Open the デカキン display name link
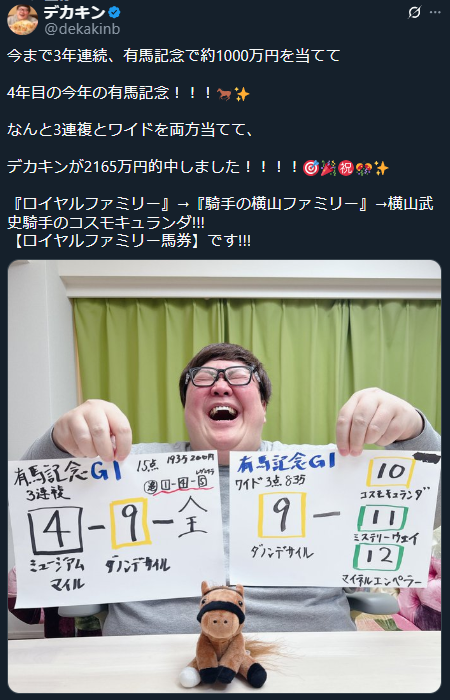Viewport: 450px width, 700px height. [74, 12]
